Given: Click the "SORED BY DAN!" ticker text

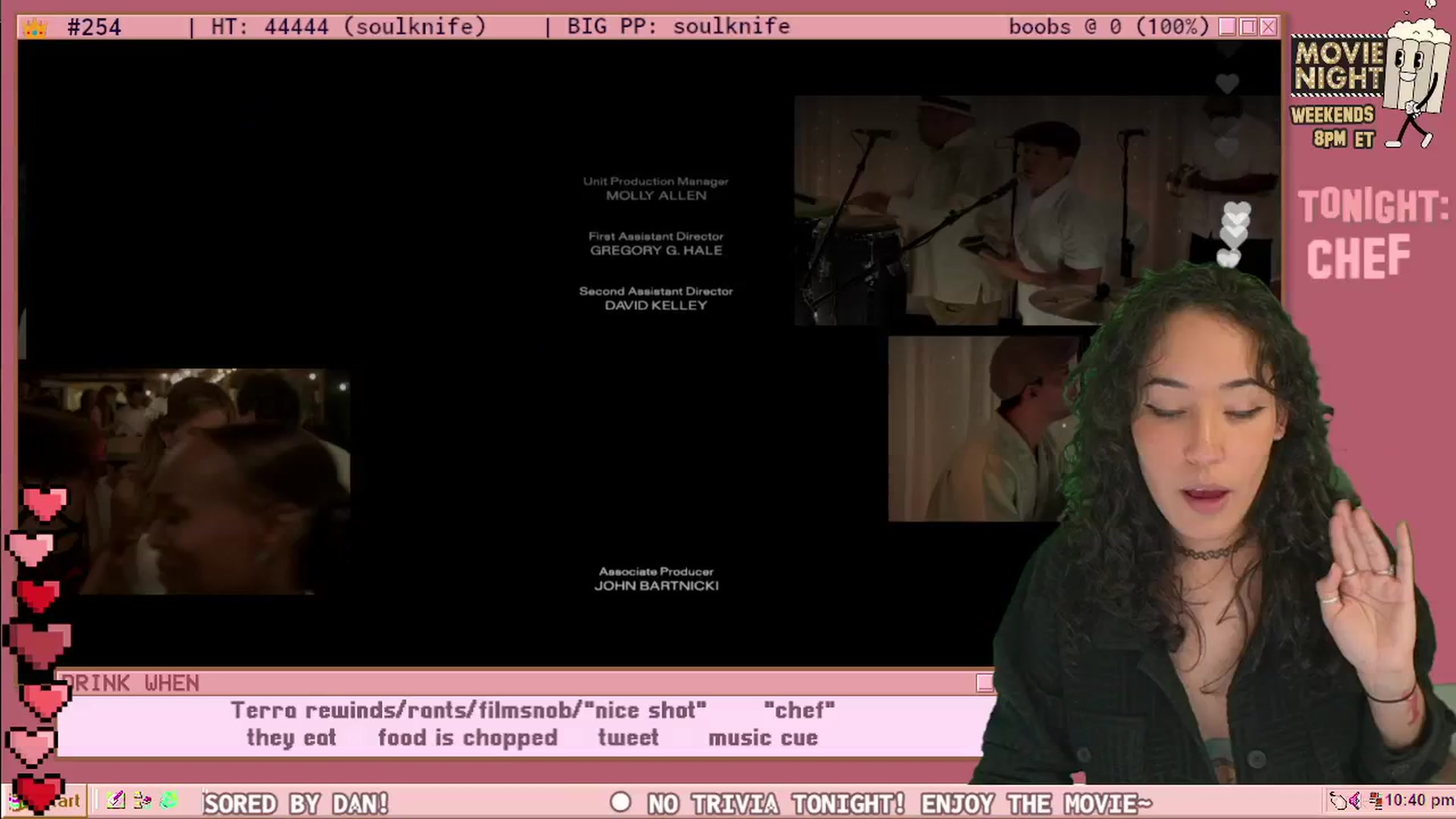Looking at the screenshot, I should tap(296, 803).
